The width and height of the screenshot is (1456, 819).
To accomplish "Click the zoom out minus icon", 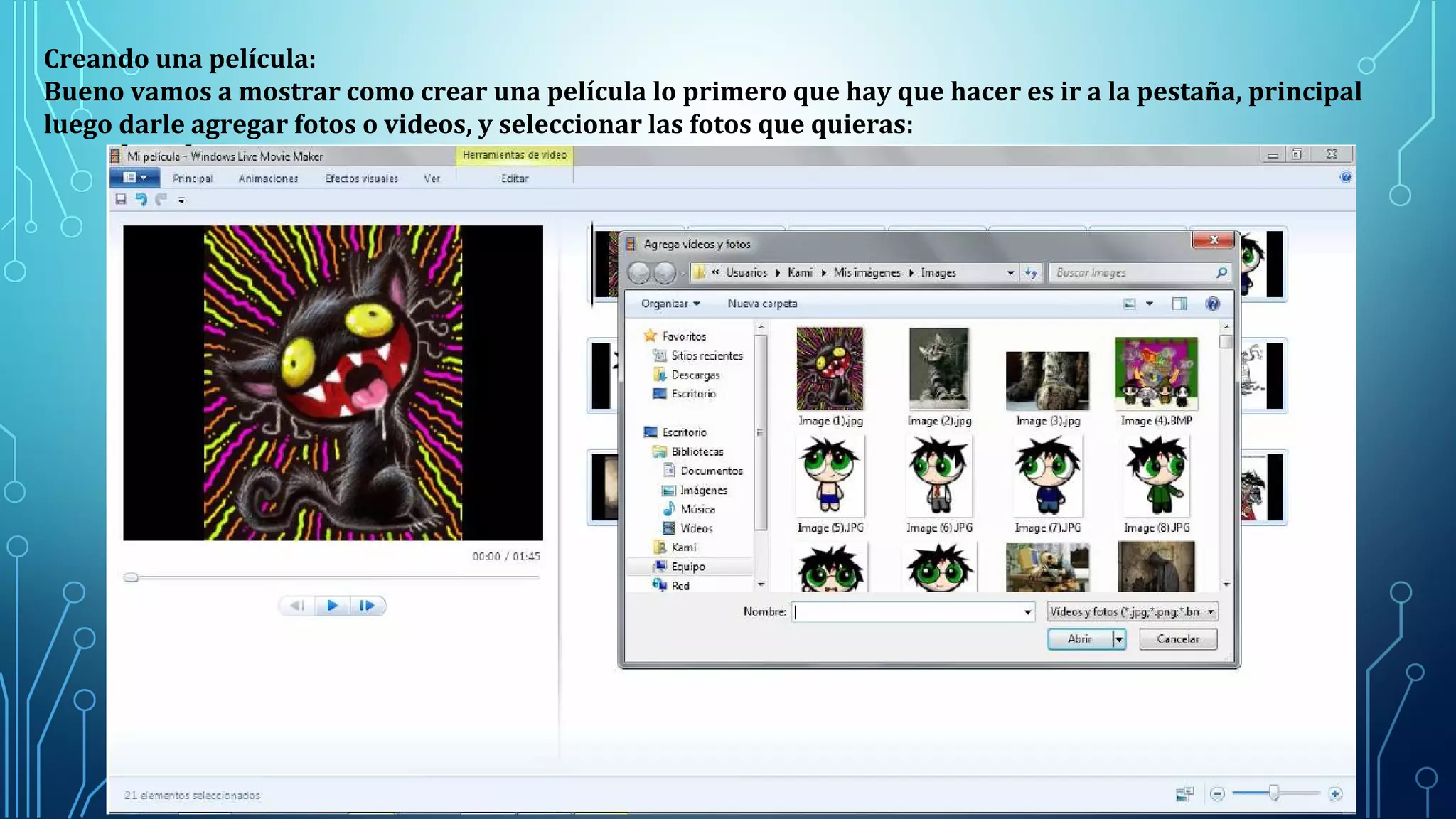I will (x=1217, y=794).
